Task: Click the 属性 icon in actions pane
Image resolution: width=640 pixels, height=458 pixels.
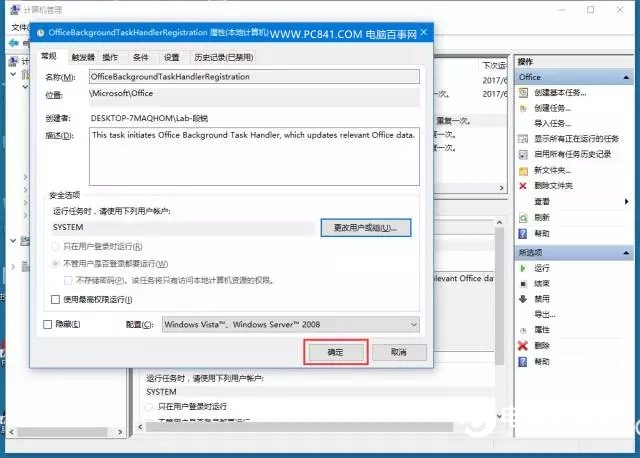Action: pyautogui.click(x=523, y=330)
